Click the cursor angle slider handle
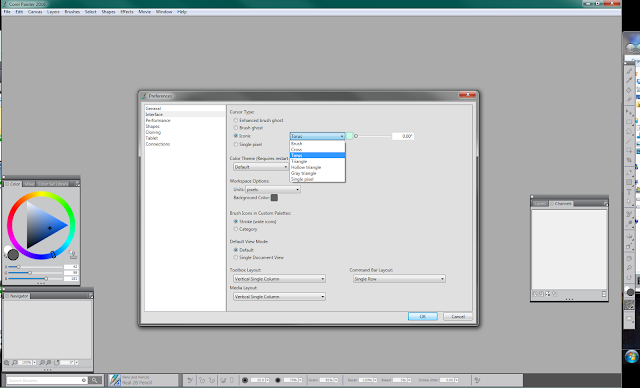 tap(356, 136)
